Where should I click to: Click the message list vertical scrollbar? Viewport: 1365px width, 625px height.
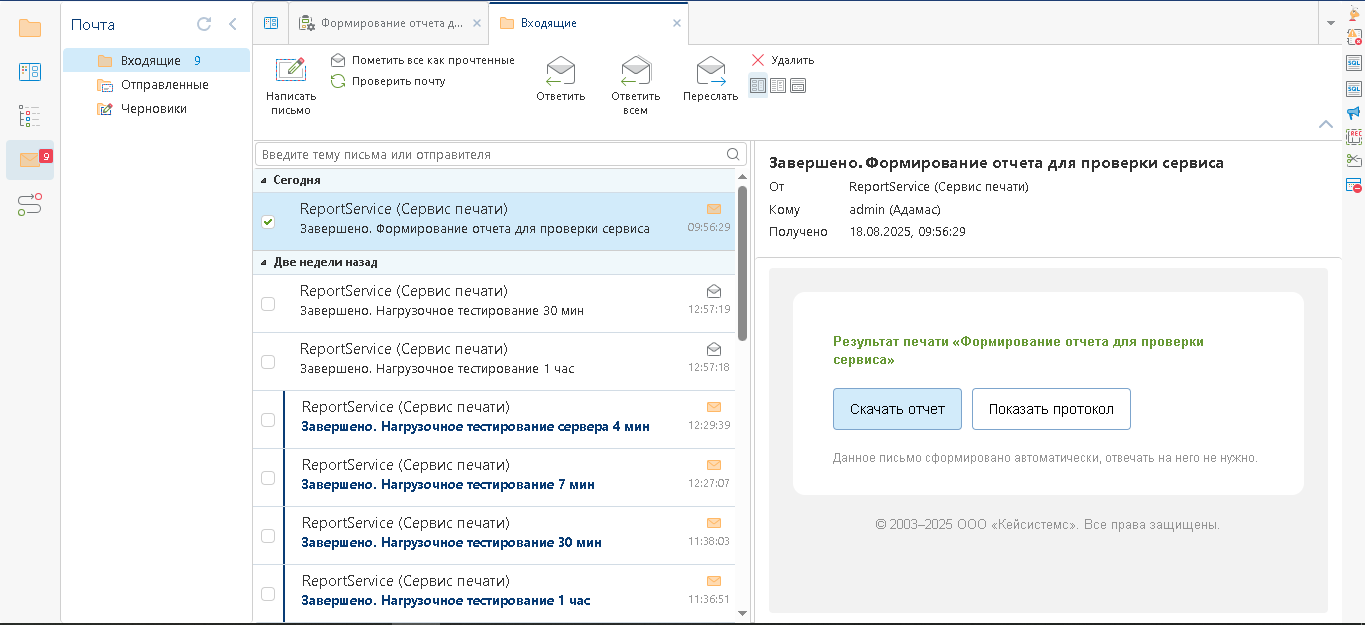click(x=742, y=263)
